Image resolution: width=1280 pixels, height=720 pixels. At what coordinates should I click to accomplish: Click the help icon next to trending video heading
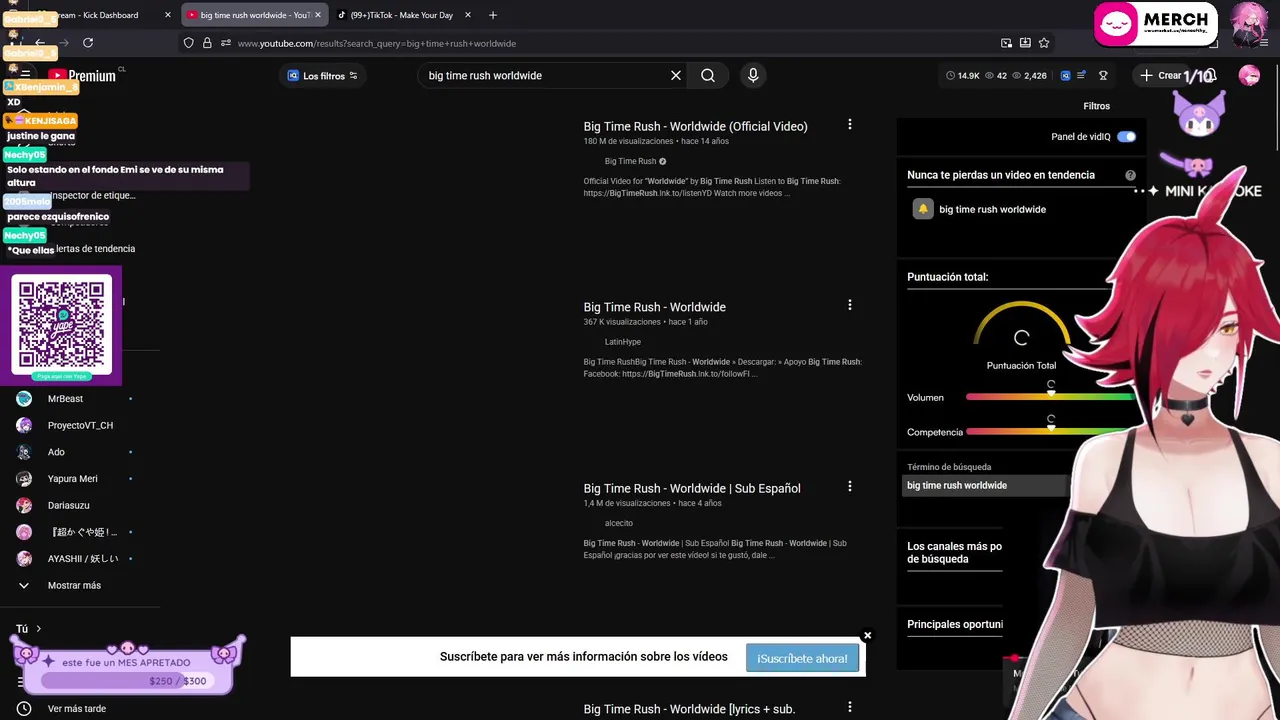1130,175
